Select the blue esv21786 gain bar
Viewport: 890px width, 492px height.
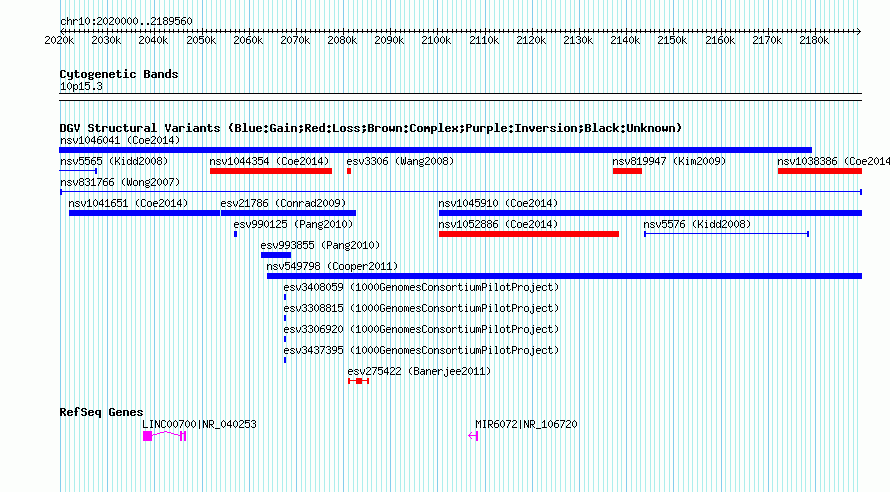[288, 213]
